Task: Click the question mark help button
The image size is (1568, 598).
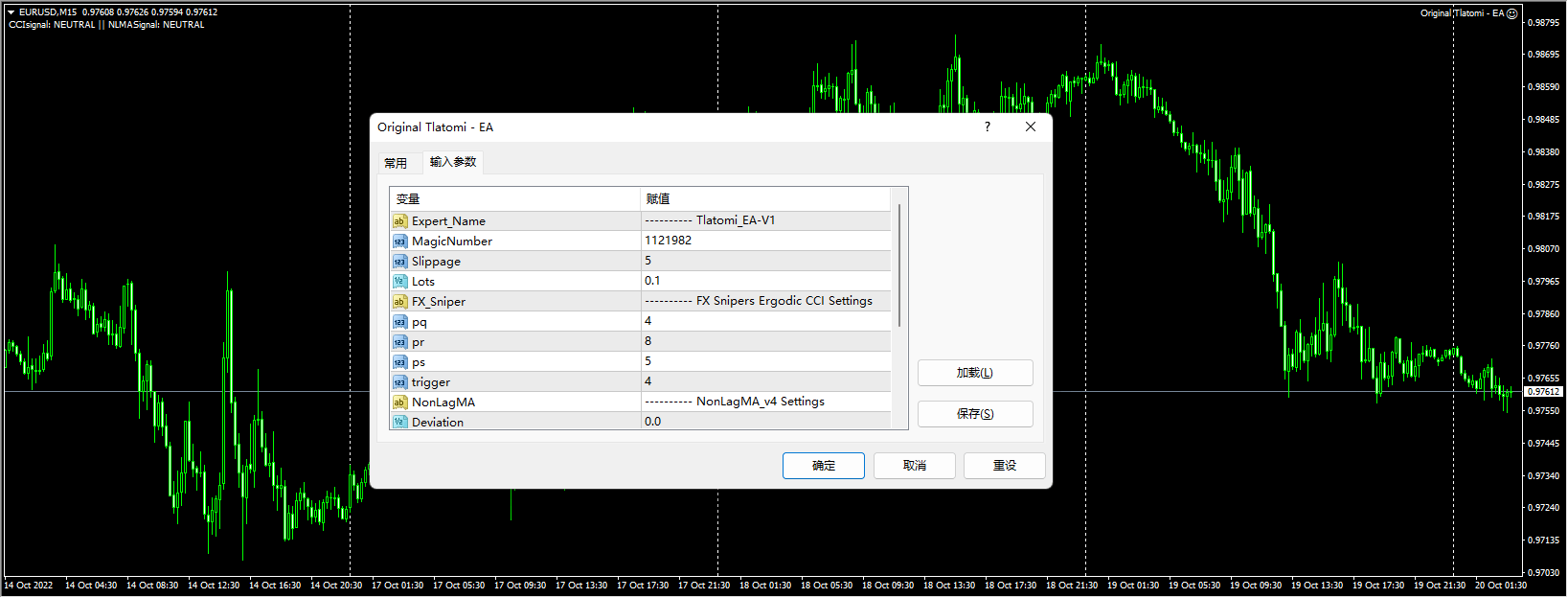Action: coord(988,126)
